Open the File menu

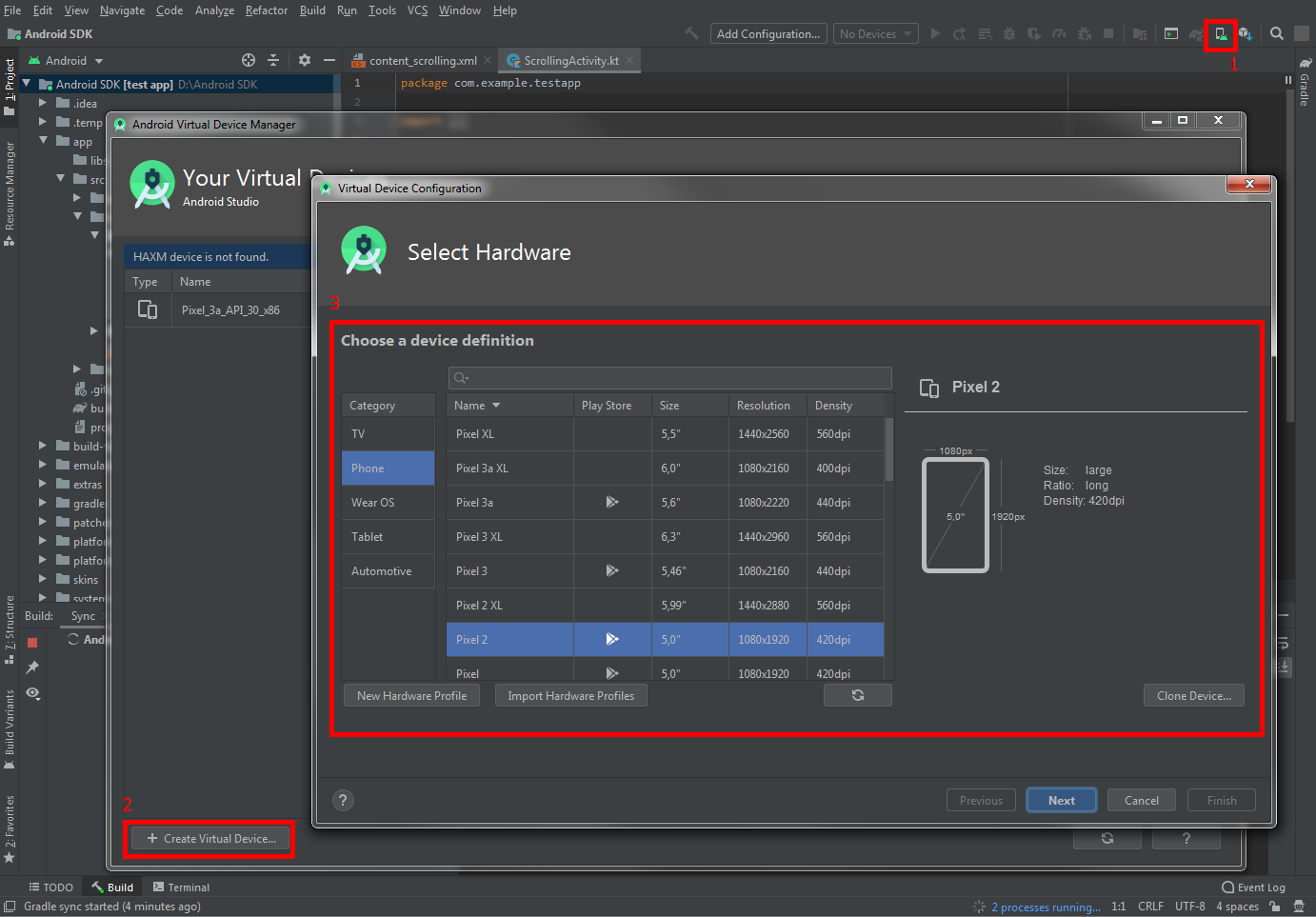pos(12,10)
